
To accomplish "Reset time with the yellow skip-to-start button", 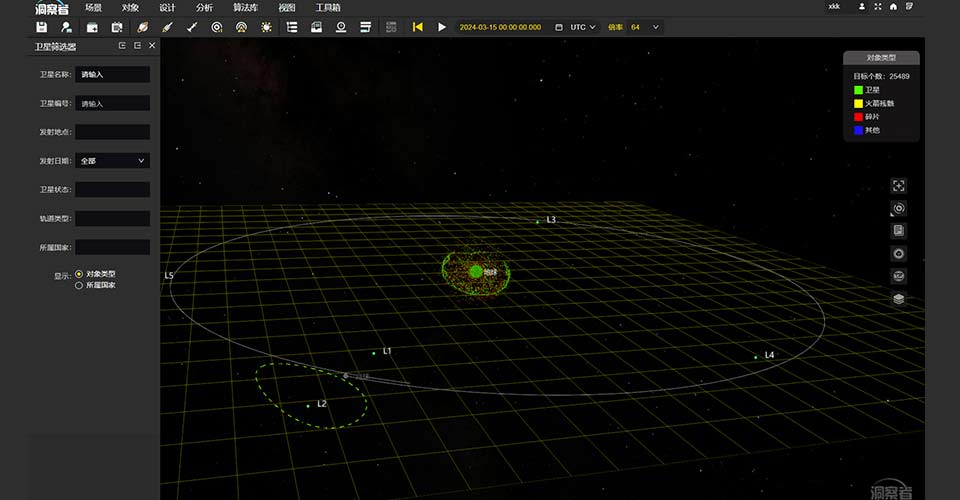I will coord(417,27).
